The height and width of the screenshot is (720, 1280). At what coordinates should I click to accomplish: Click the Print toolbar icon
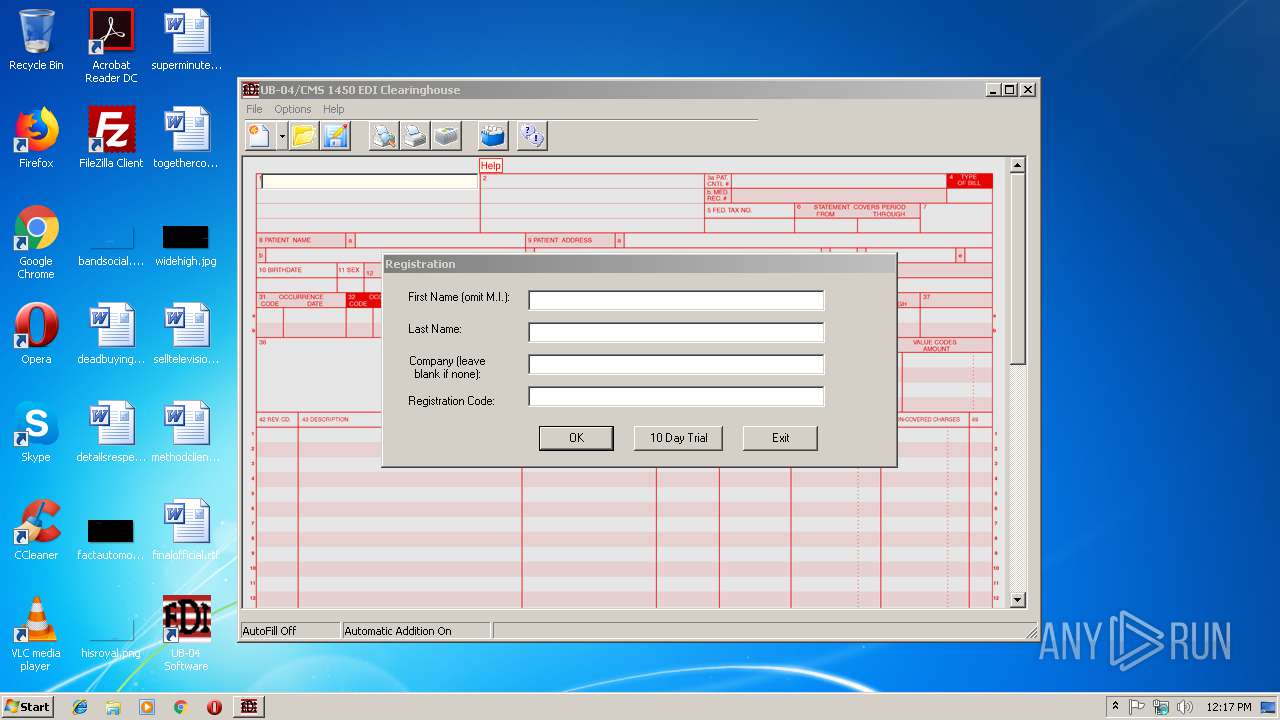coord(414,136)
